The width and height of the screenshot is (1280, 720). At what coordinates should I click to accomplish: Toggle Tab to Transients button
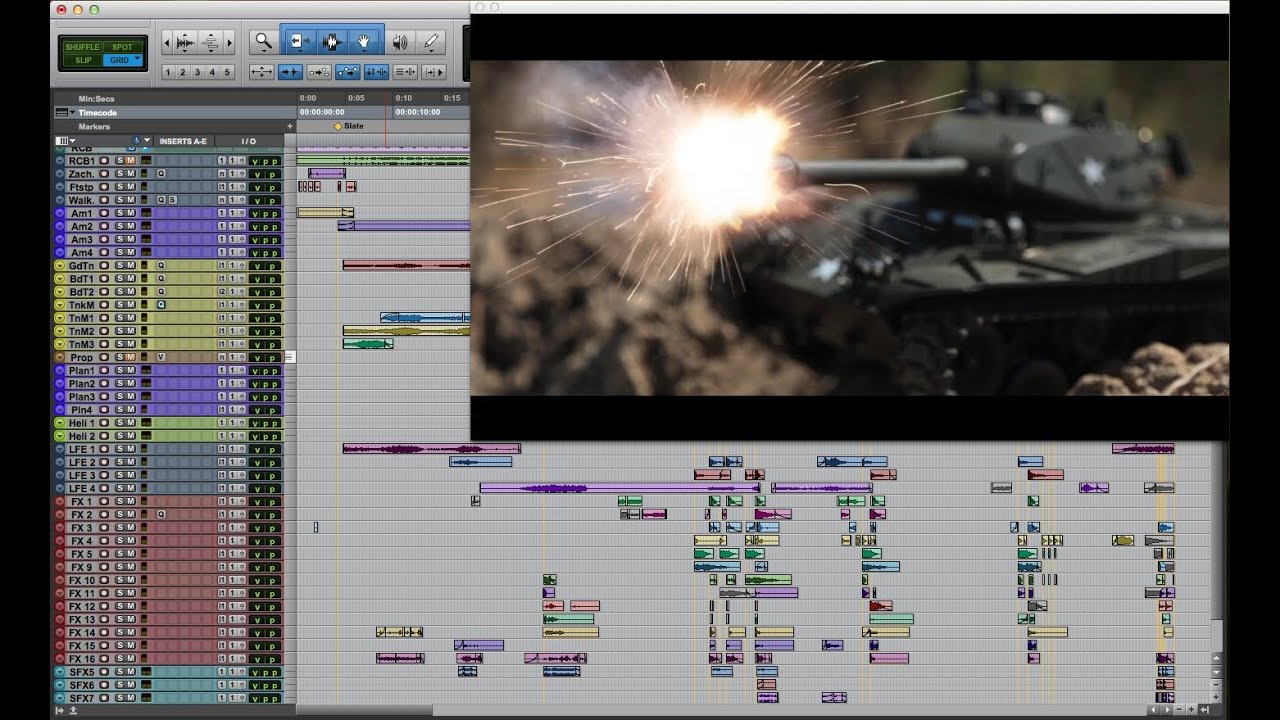[x=290, y=72]
